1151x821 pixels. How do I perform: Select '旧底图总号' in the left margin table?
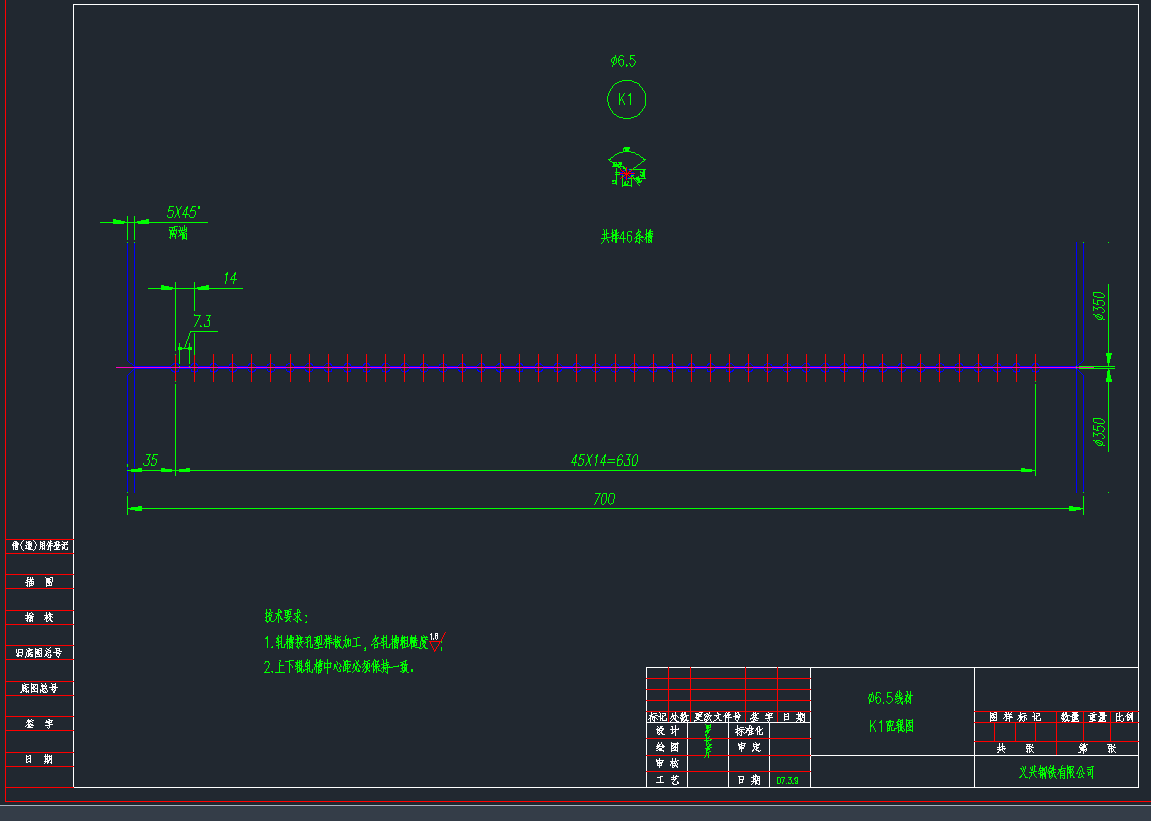point(40,652)
